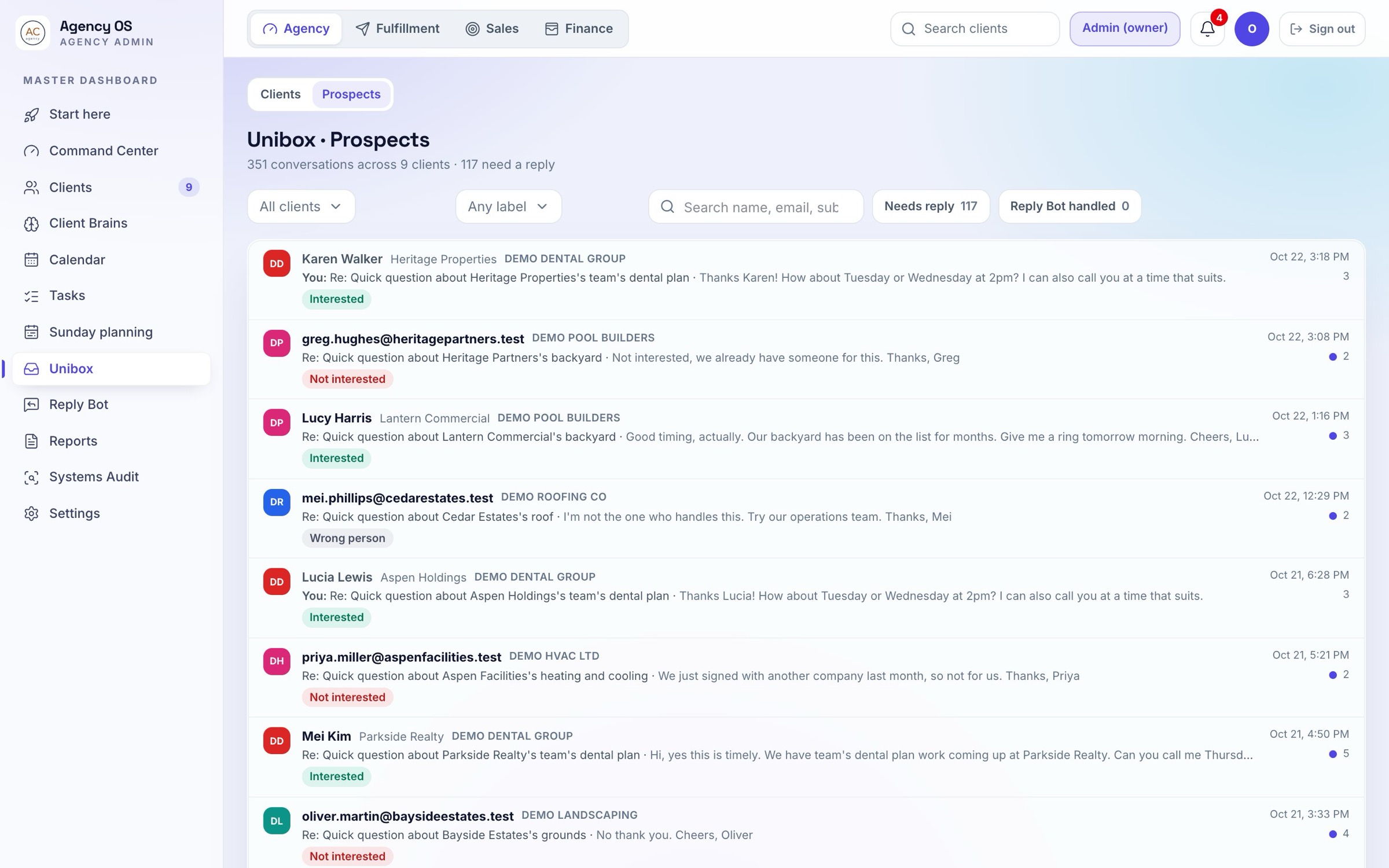Click the Search name, email field
This screenshot has width=1389, height=868.
tap(756, 207)
